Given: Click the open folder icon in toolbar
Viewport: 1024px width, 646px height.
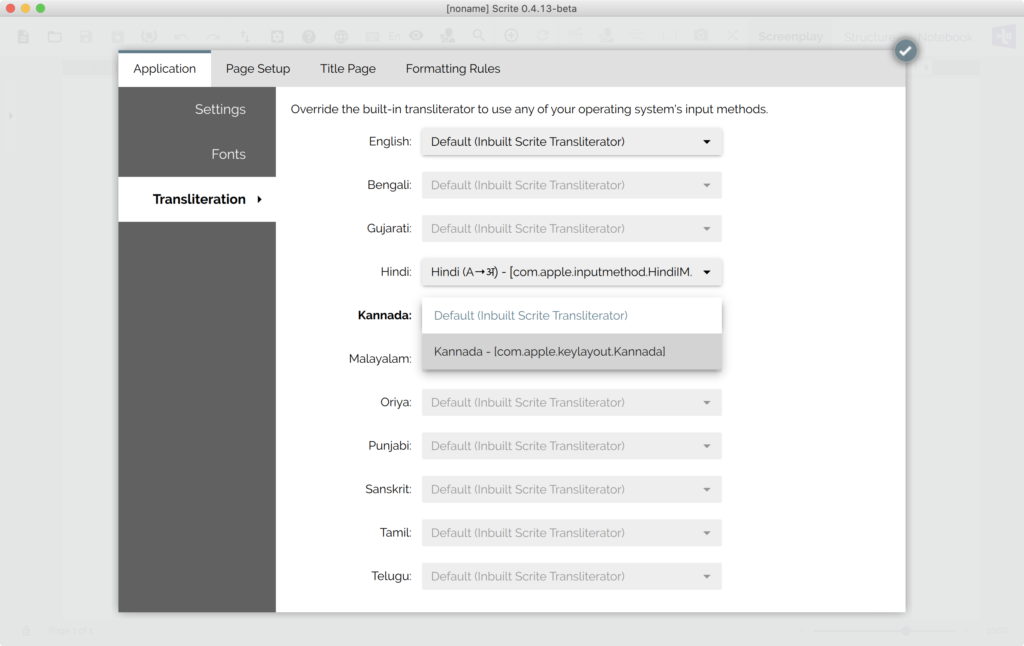Looking at the screenshot, I should coord(55,37).
